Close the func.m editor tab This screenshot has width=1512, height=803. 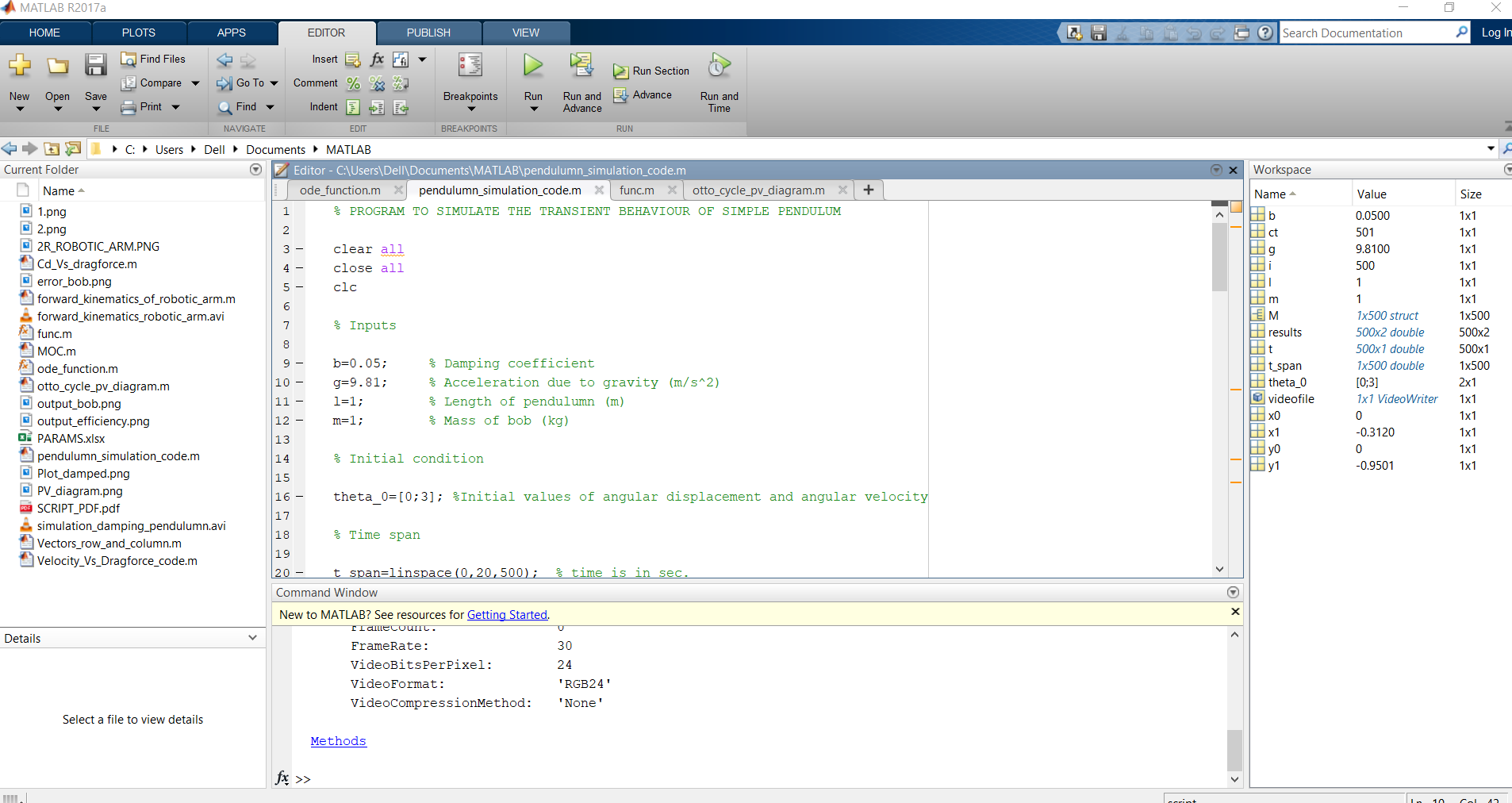672,190
